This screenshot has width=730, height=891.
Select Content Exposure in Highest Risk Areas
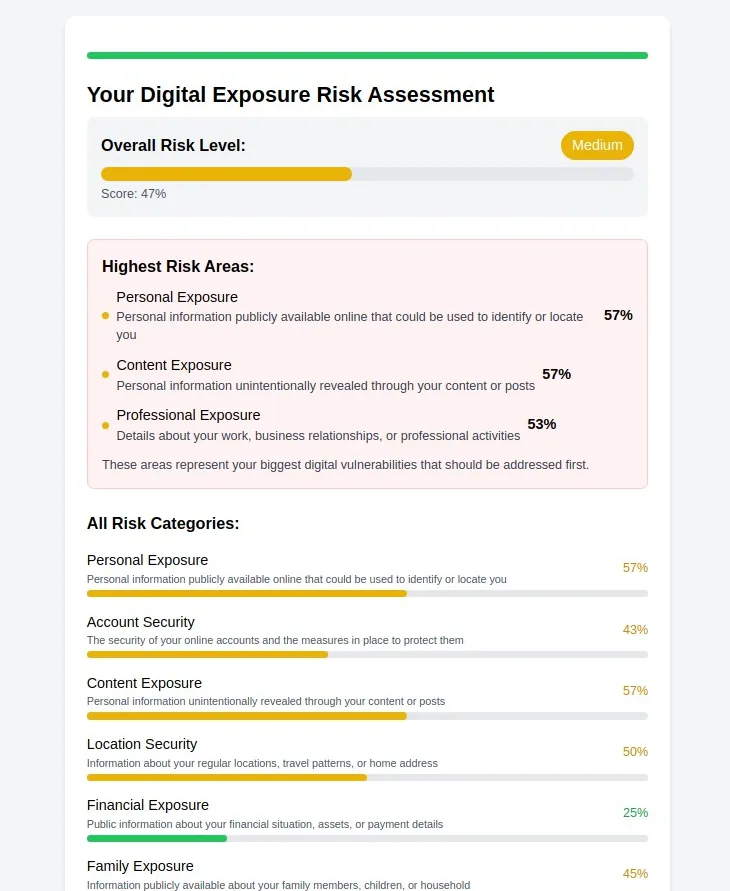click(174, 365)
